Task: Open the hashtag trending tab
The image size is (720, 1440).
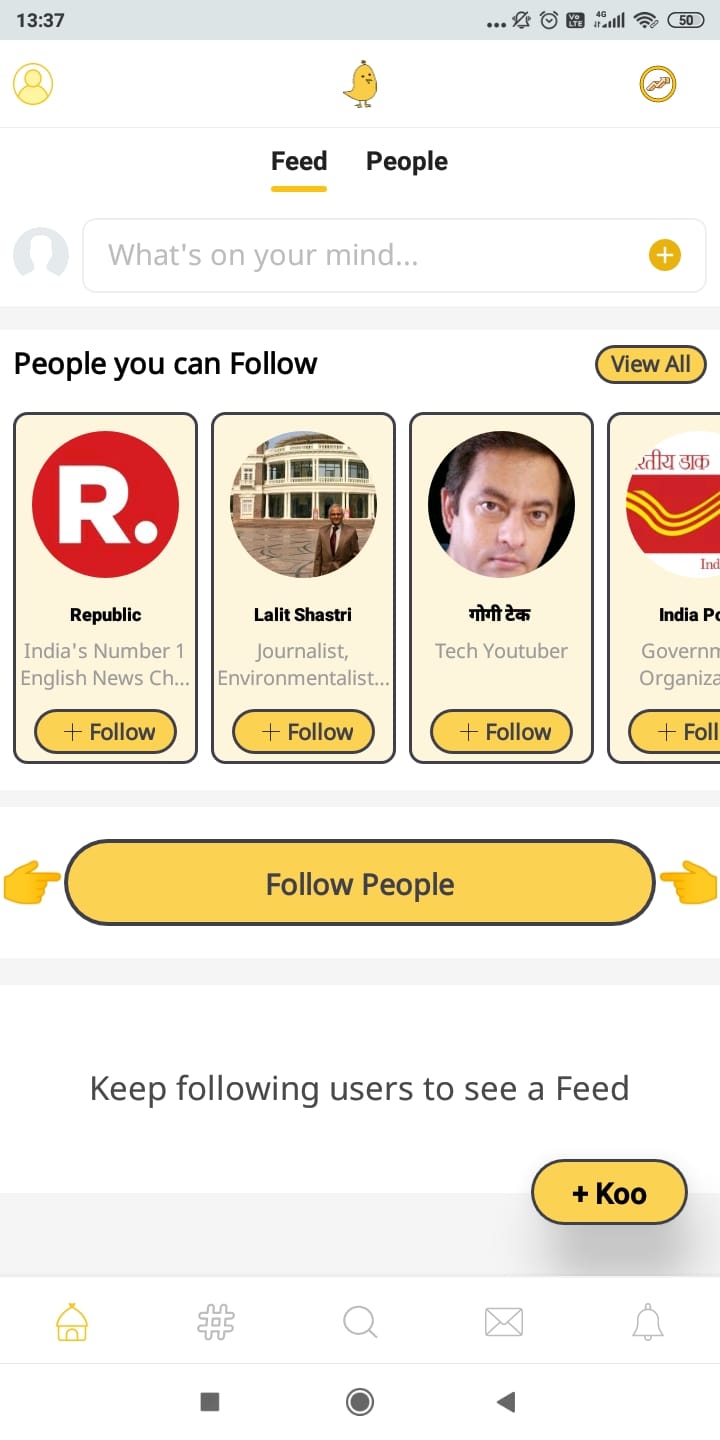Action: click(x=216, y=1322)
